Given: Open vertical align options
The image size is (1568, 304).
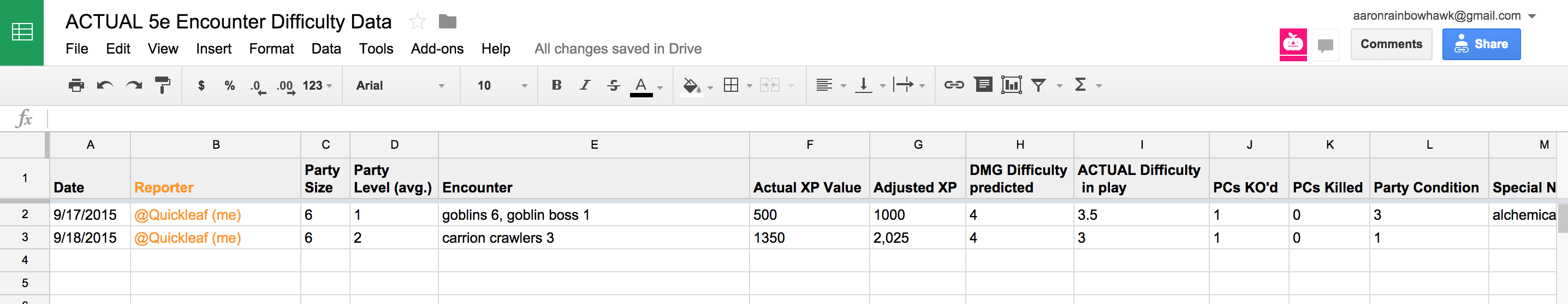Looking at the screenshot, I should pos(863,85).
